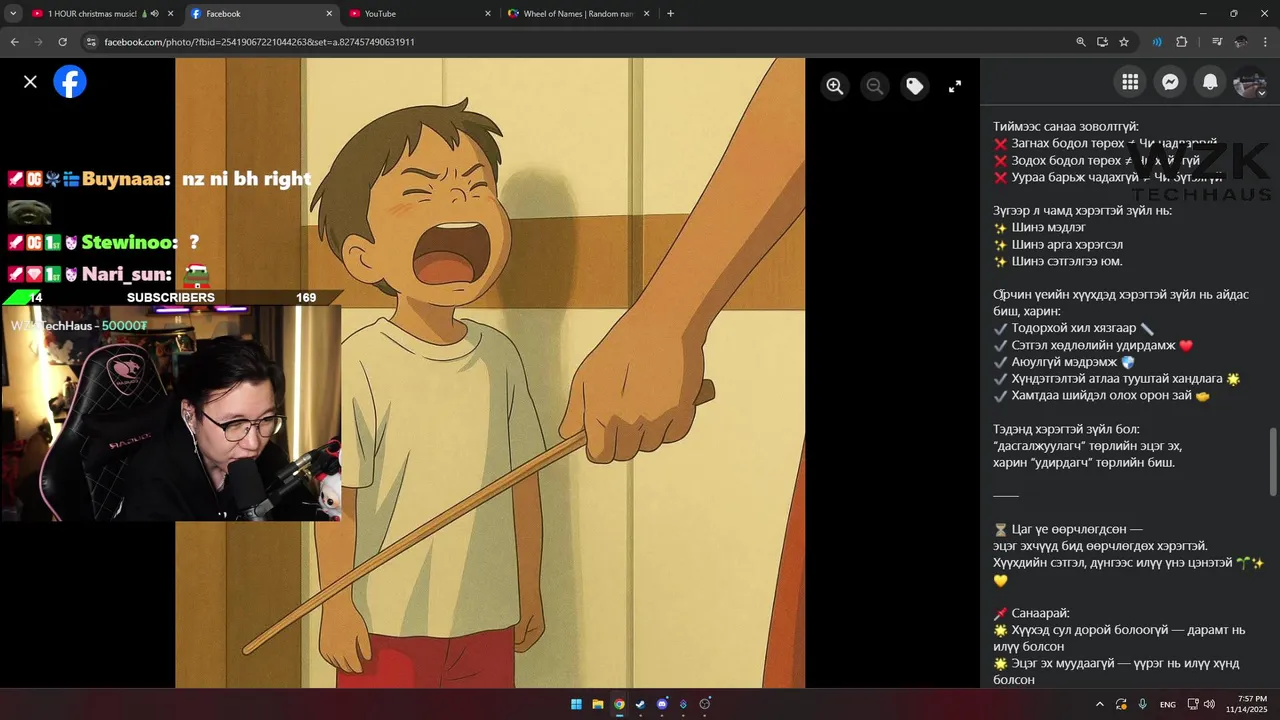Open a new browser tab
This screenshot has height=720, width=1280.
(x=670, y=14)
